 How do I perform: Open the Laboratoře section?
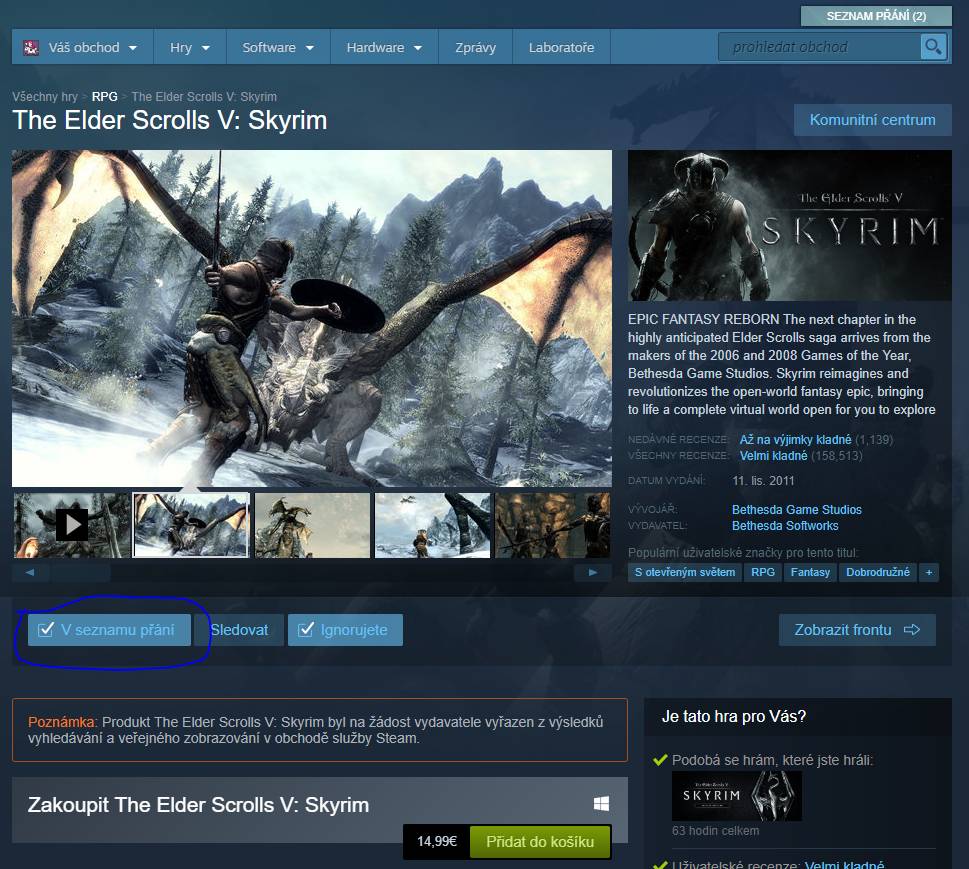point(561,47)
